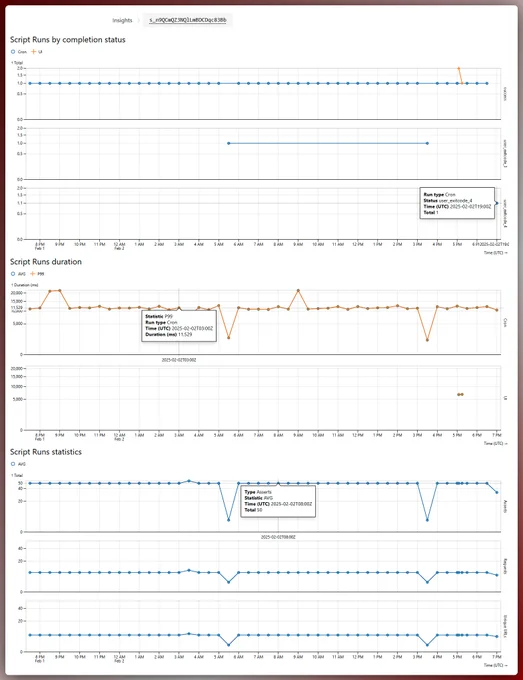Click the script ID breadcrumb s_n9QC...
This screenshot has width=523, height=680.
point(187,20)
